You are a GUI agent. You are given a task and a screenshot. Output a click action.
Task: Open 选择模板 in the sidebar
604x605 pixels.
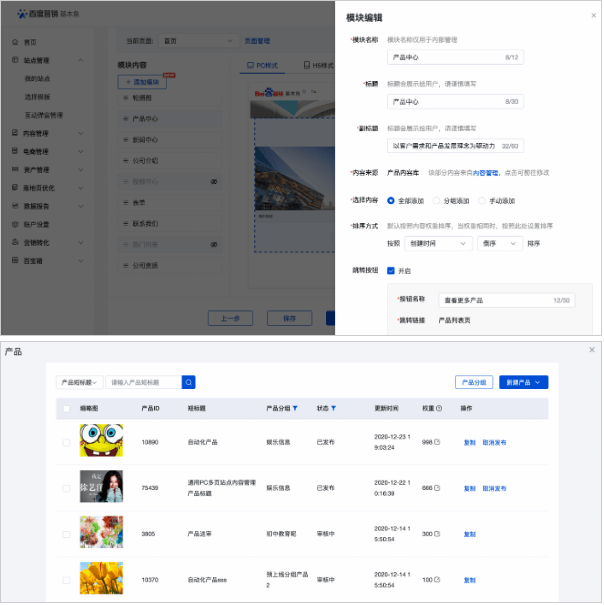click(x=37, y=97)
